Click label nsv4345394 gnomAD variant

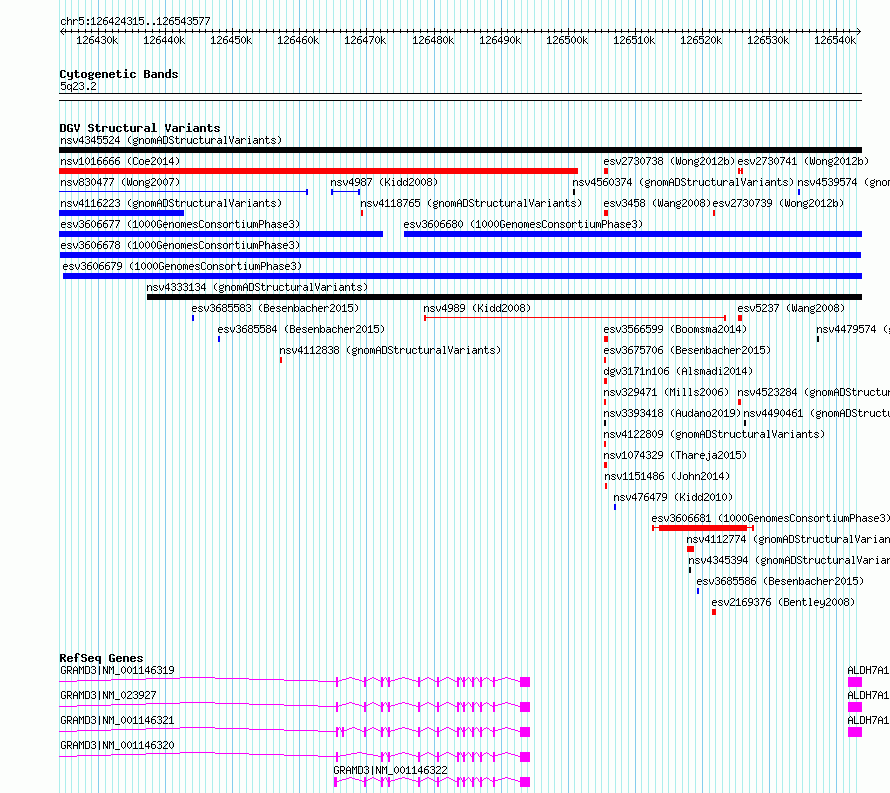point(789,560)
